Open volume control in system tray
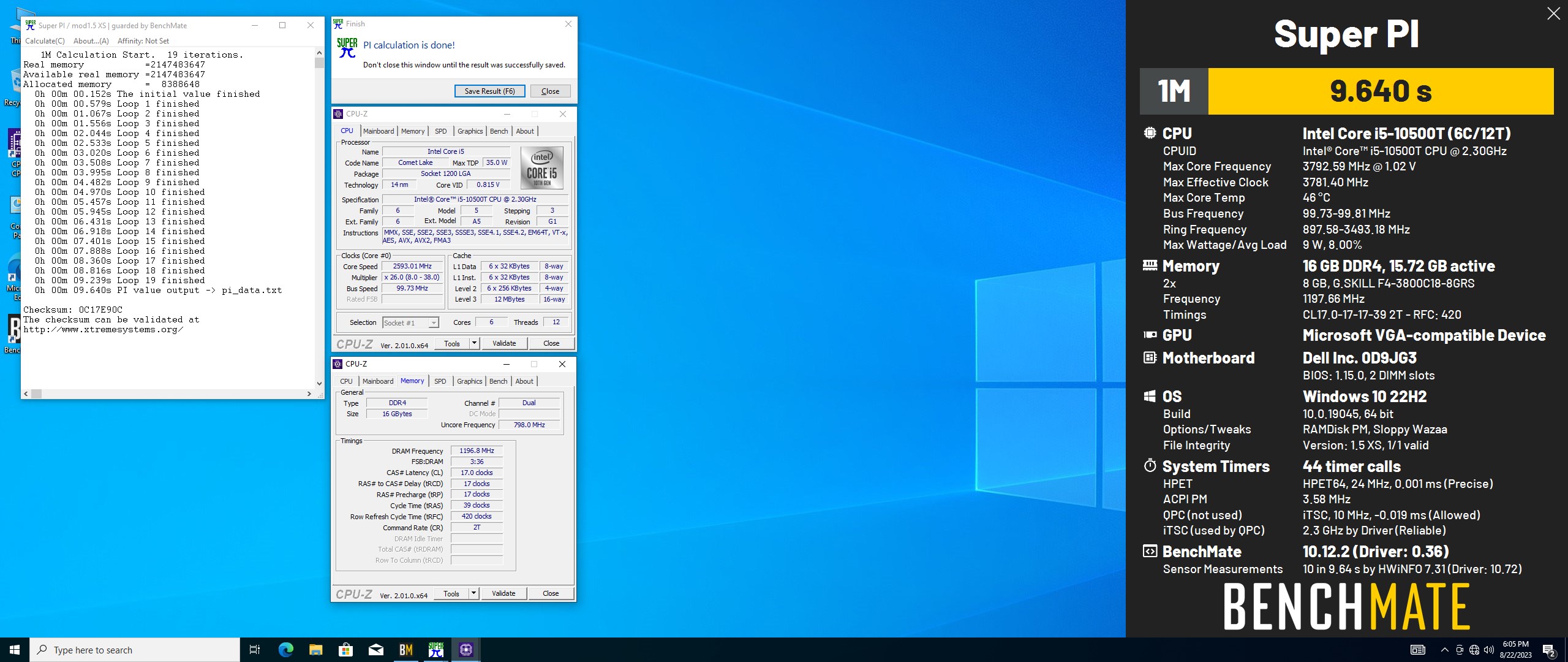Screen dimensions: 1568x662 [x=1489, y=650]
